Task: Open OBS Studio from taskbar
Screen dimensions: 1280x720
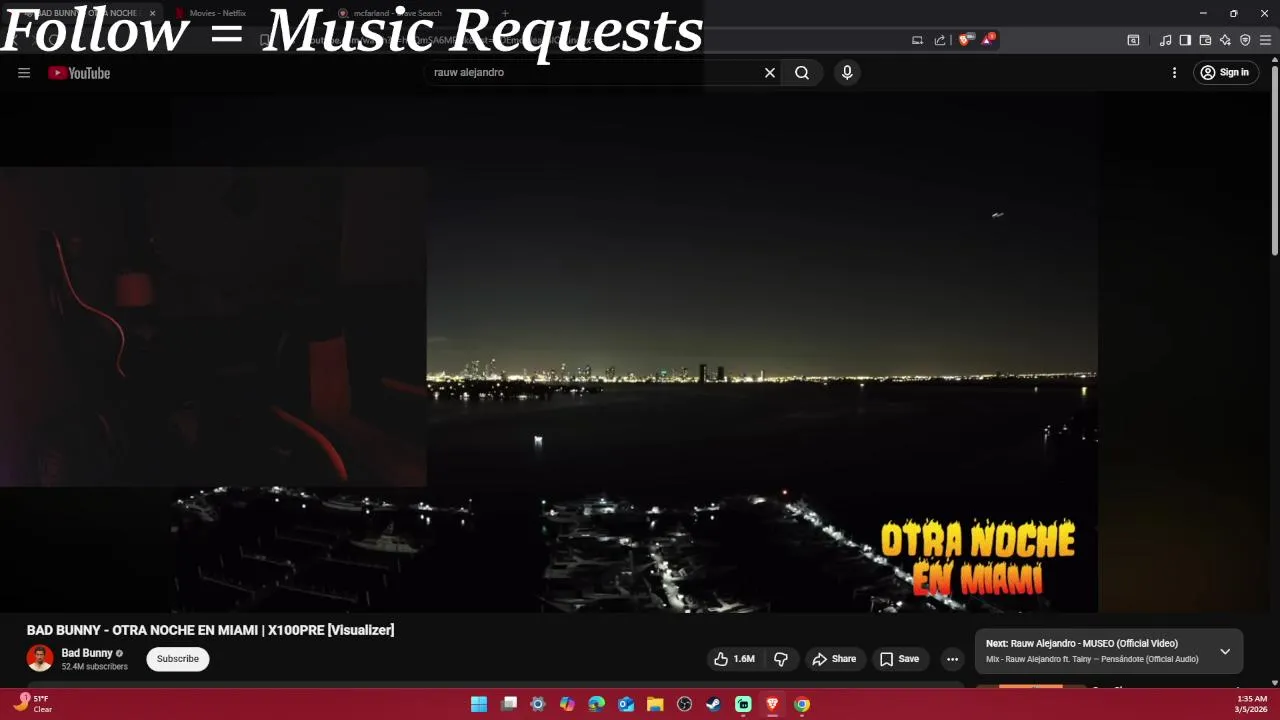Action: click(684, 704)
